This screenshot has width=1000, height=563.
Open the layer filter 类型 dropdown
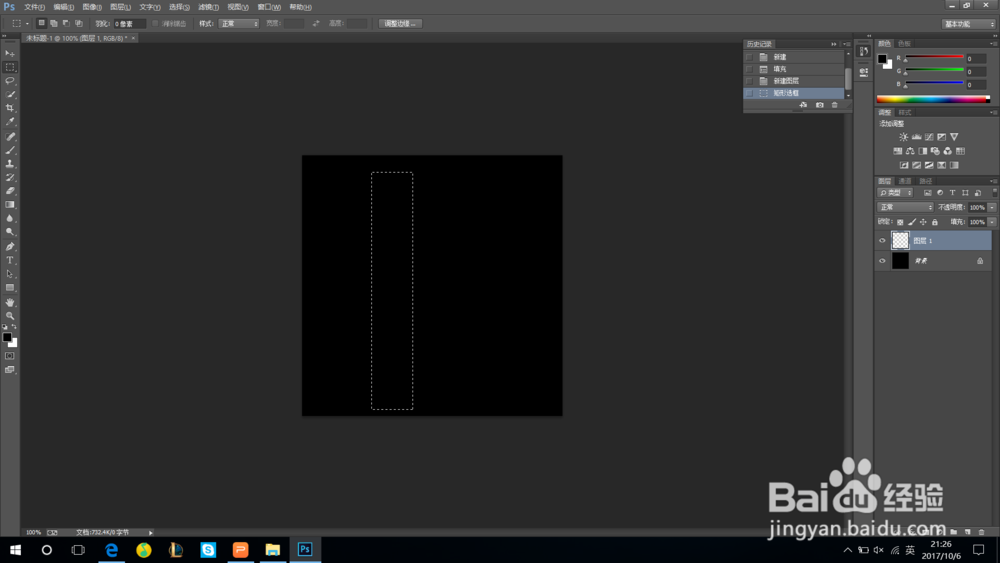895,193
